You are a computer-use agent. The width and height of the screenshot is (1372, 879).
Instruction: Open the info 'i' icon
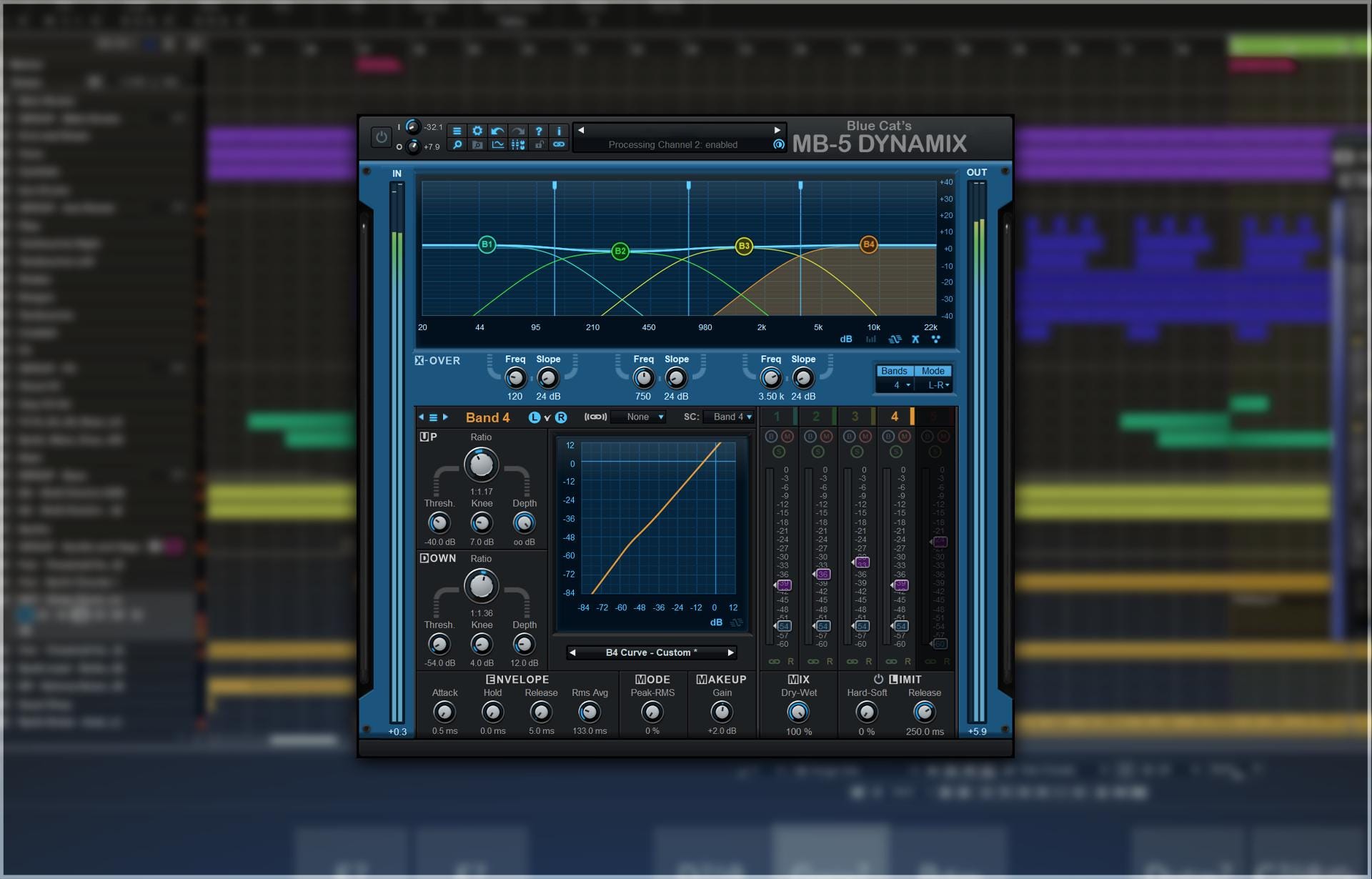pos(559,131)
